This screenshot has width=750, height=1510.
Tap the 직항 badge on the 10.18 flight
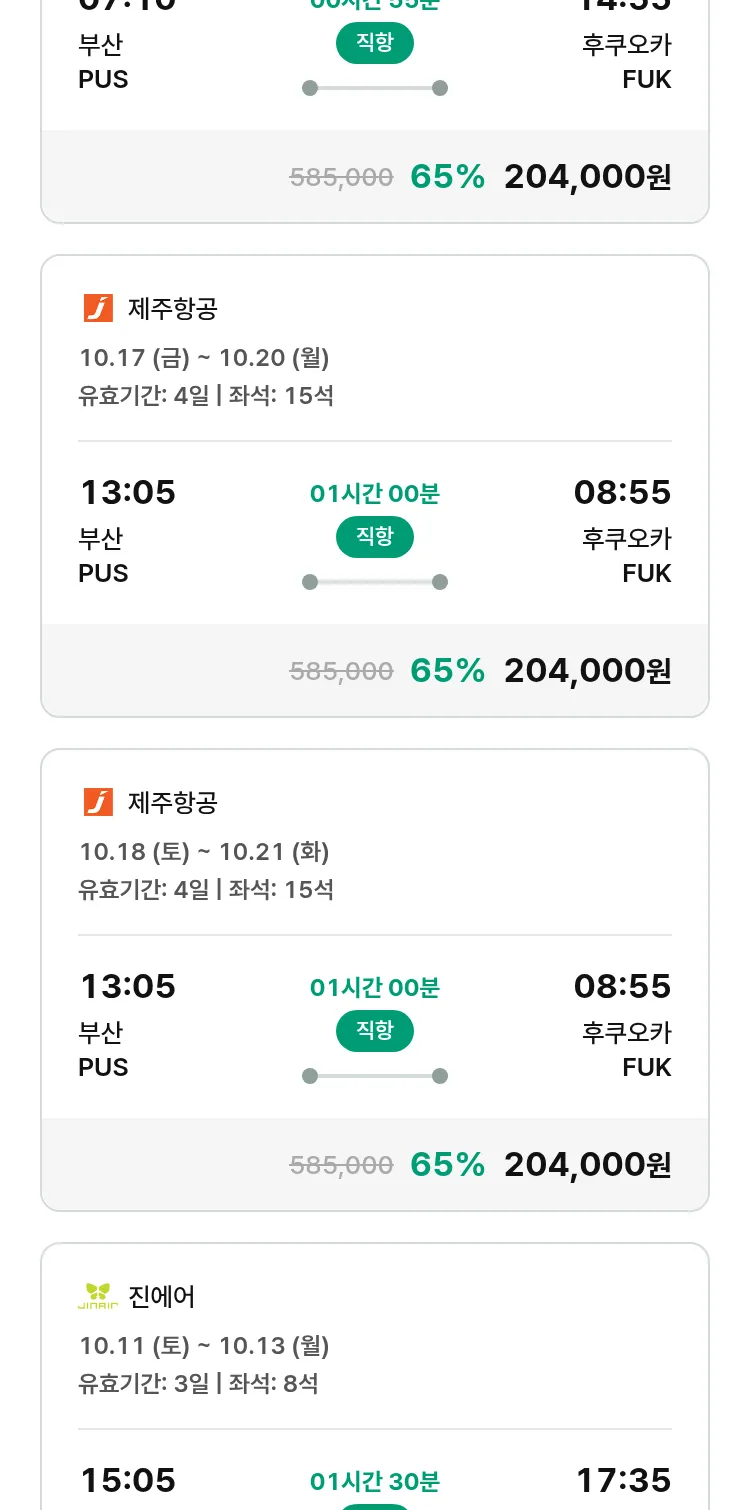(x=375, y=1031)
